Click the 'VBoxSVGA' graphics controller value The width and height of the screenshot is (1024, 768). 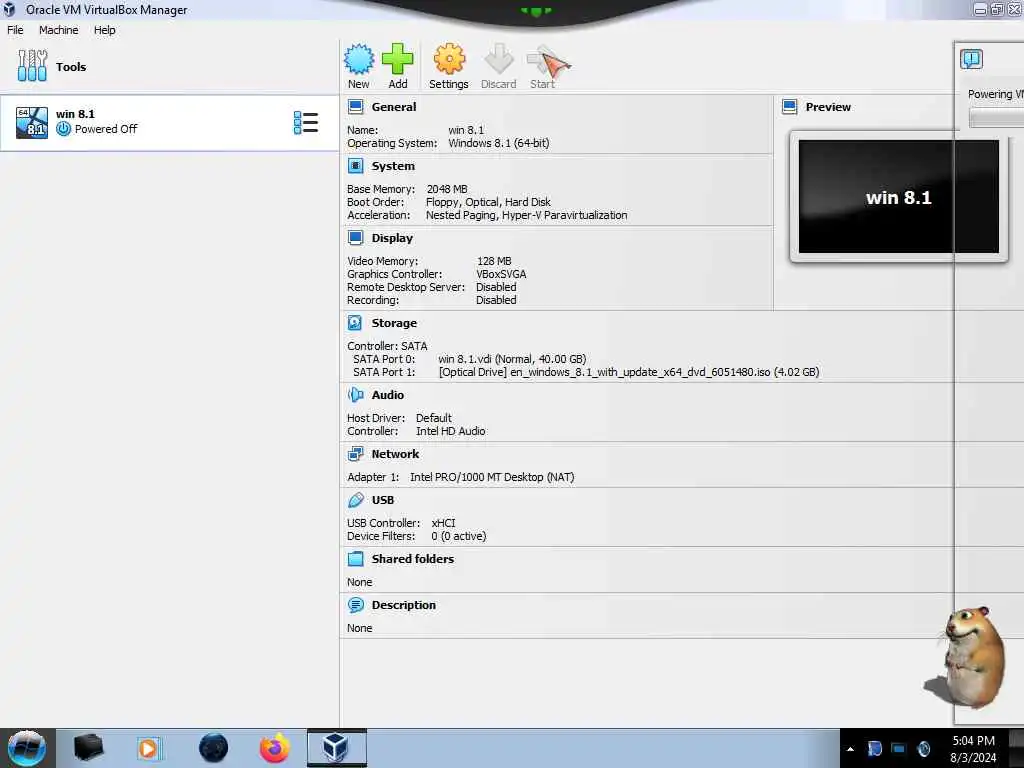point(501,274)
